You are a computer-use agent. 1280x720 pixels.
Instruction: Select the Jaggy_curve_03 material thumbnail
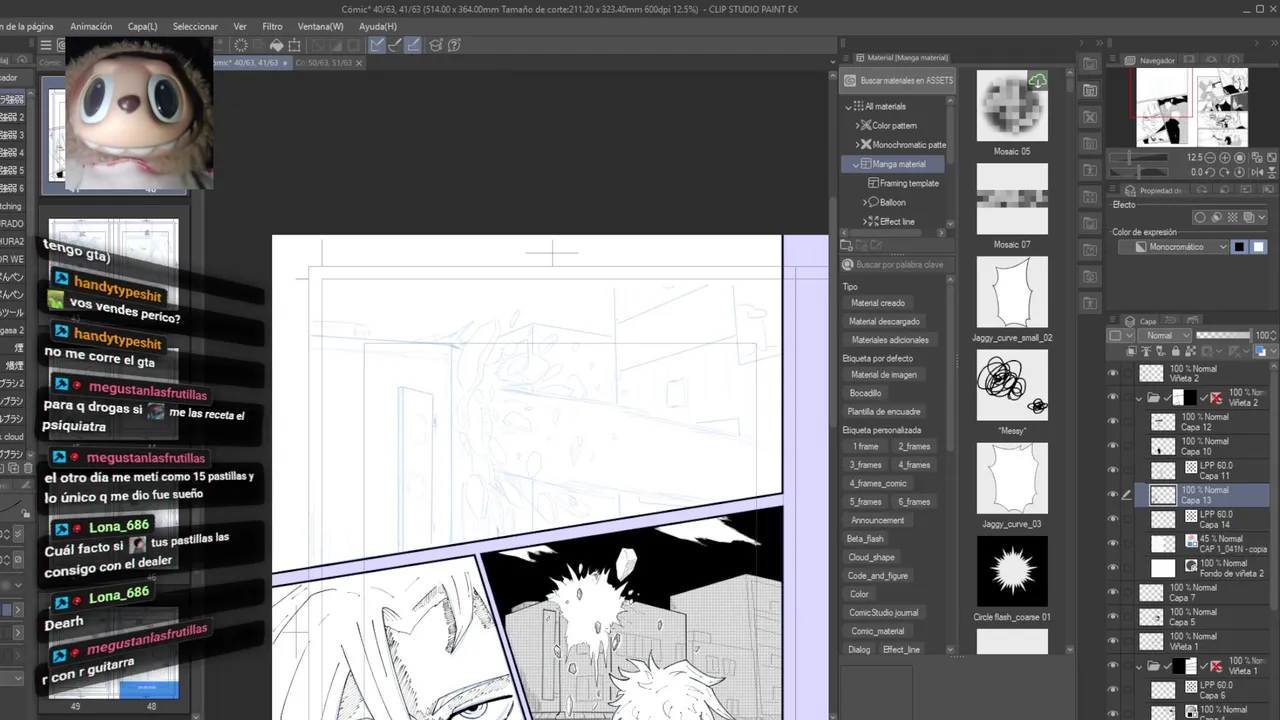pos(1012,478)
